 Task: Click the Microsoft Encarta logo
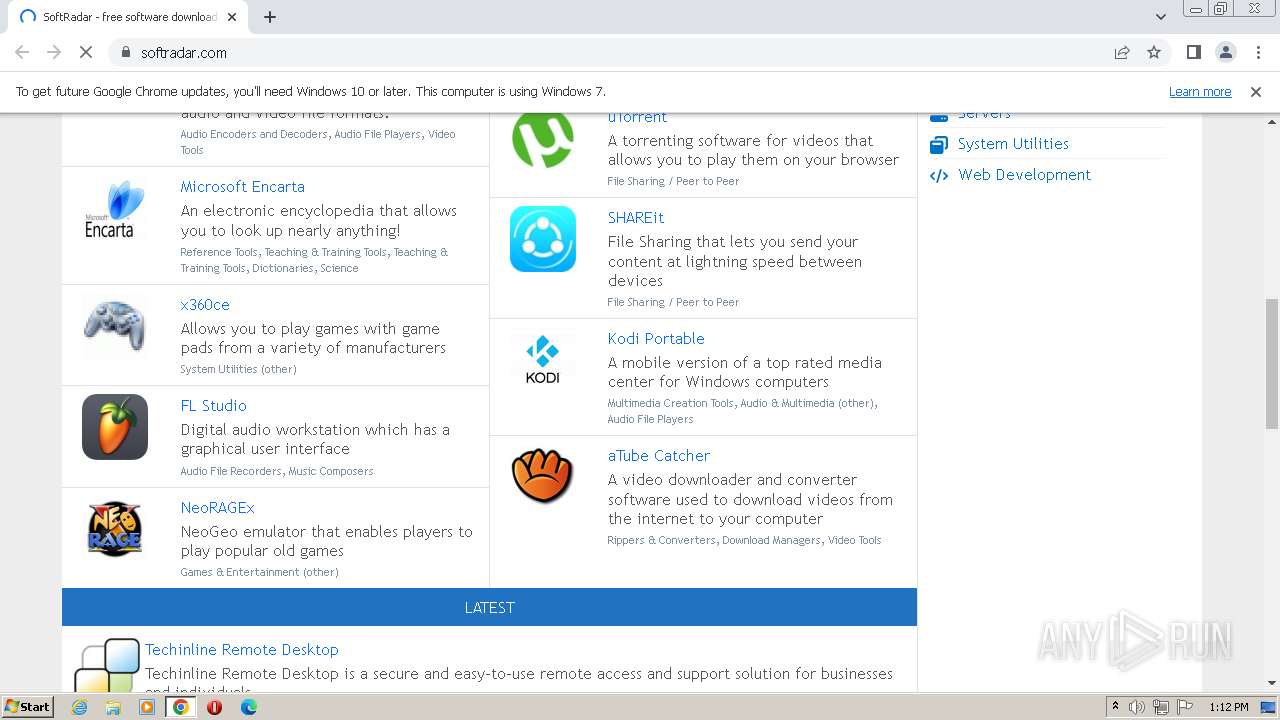114,209
